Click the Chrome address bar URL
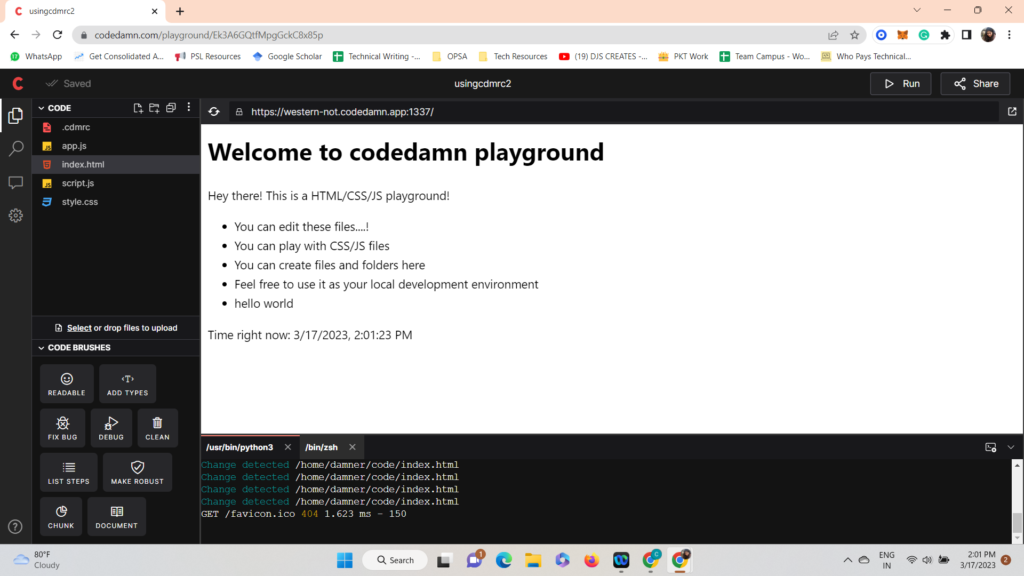 click(209, 35)
